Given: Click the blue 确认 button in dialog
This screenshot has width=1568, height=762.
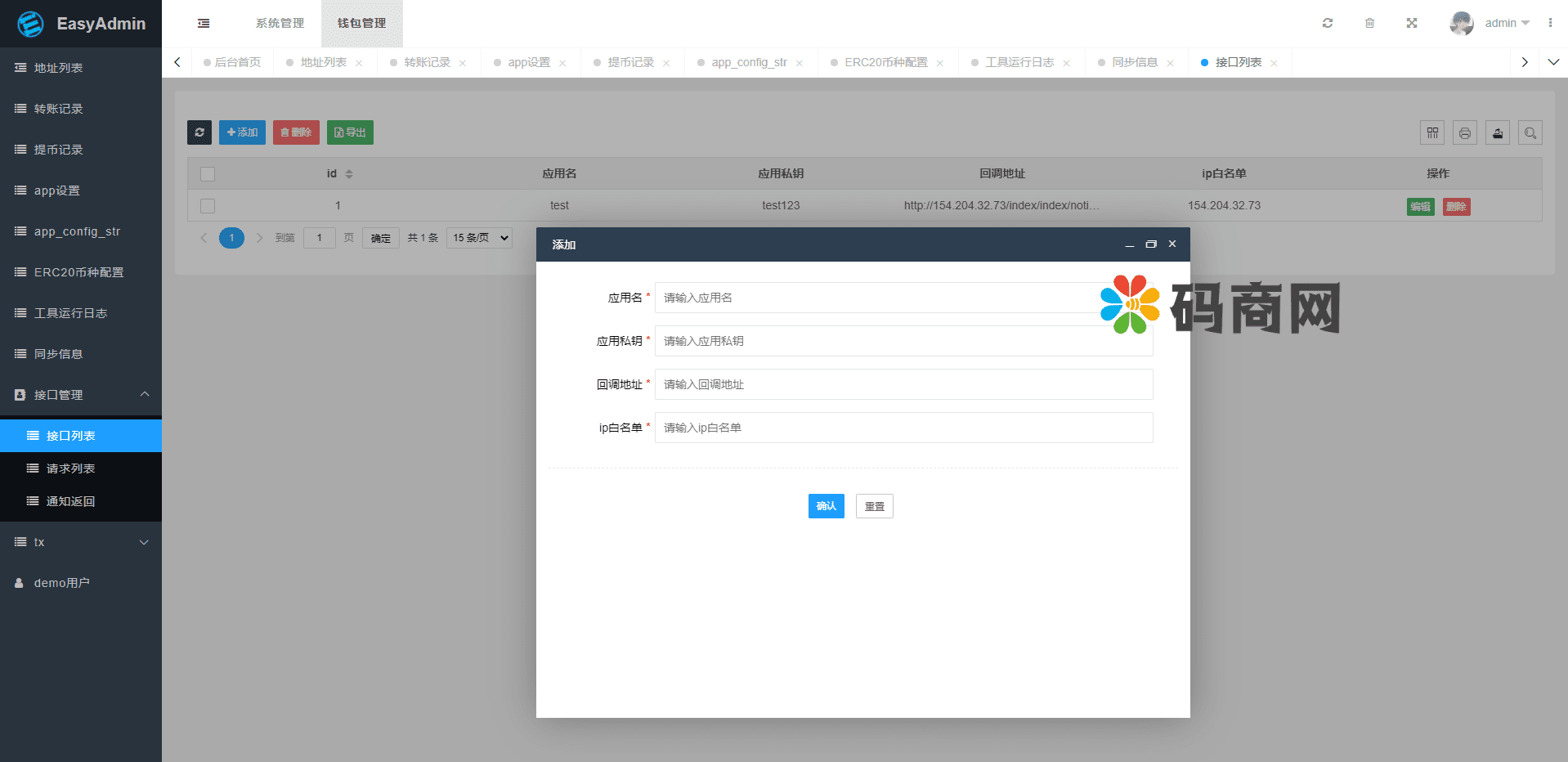Looking at the screenshot, I should (826, 506).
